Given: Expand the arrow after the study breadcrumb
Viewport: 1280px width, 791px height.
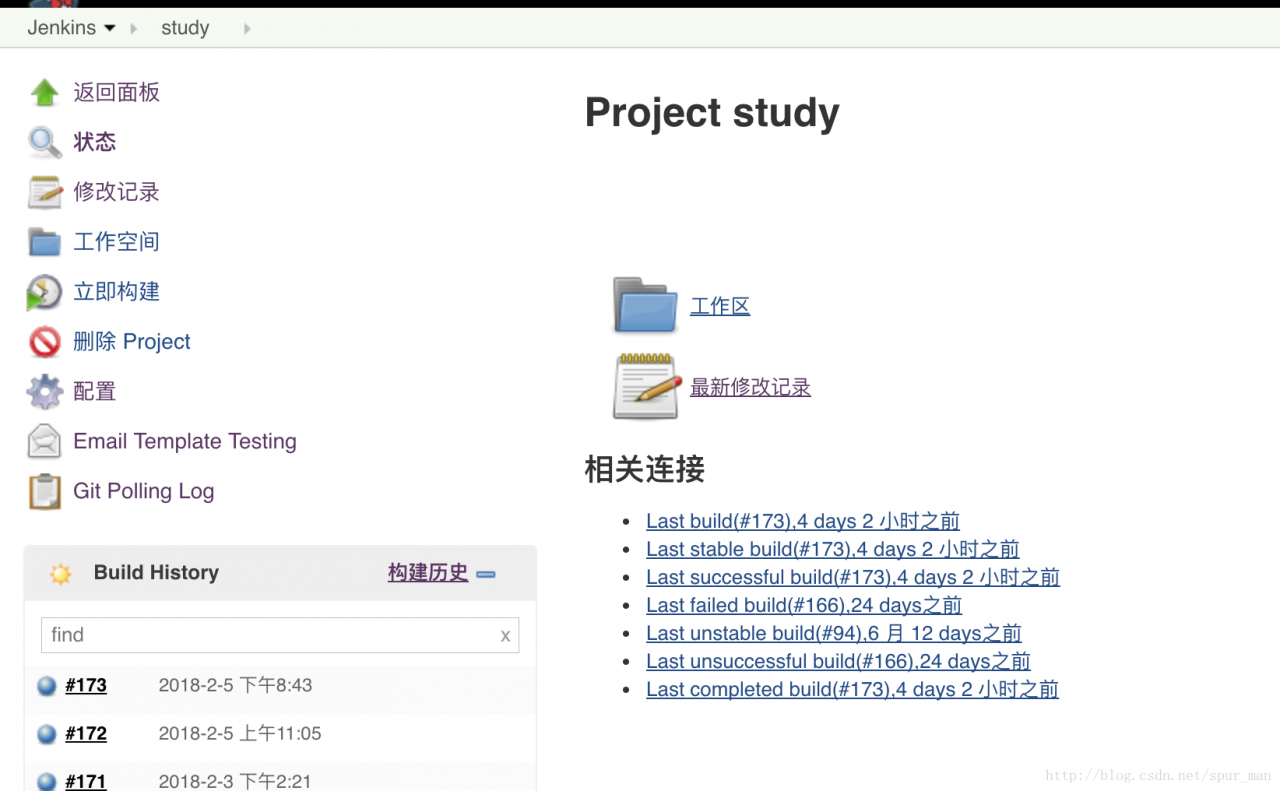Looking at the screenshot, I should (x=246, y=29).
